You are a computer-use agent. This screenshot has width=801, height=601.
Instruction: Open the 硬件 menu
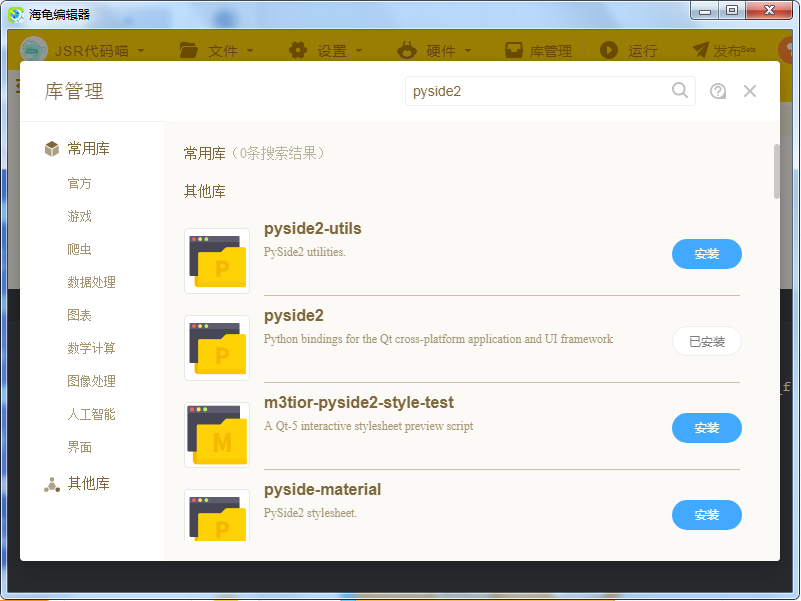click(441, 51)
